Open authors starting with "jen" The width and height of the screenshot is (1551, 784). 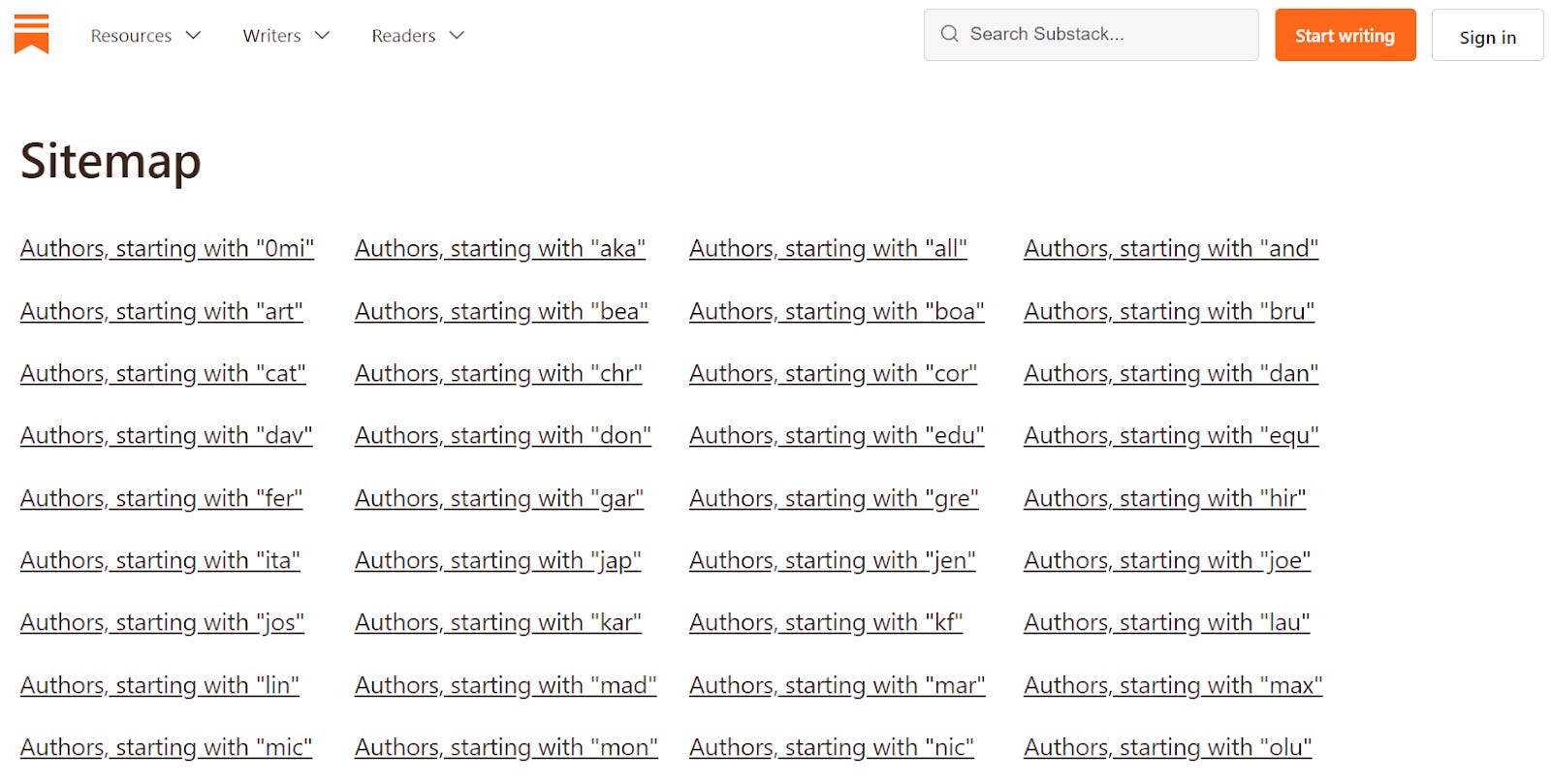coord(832,560)
